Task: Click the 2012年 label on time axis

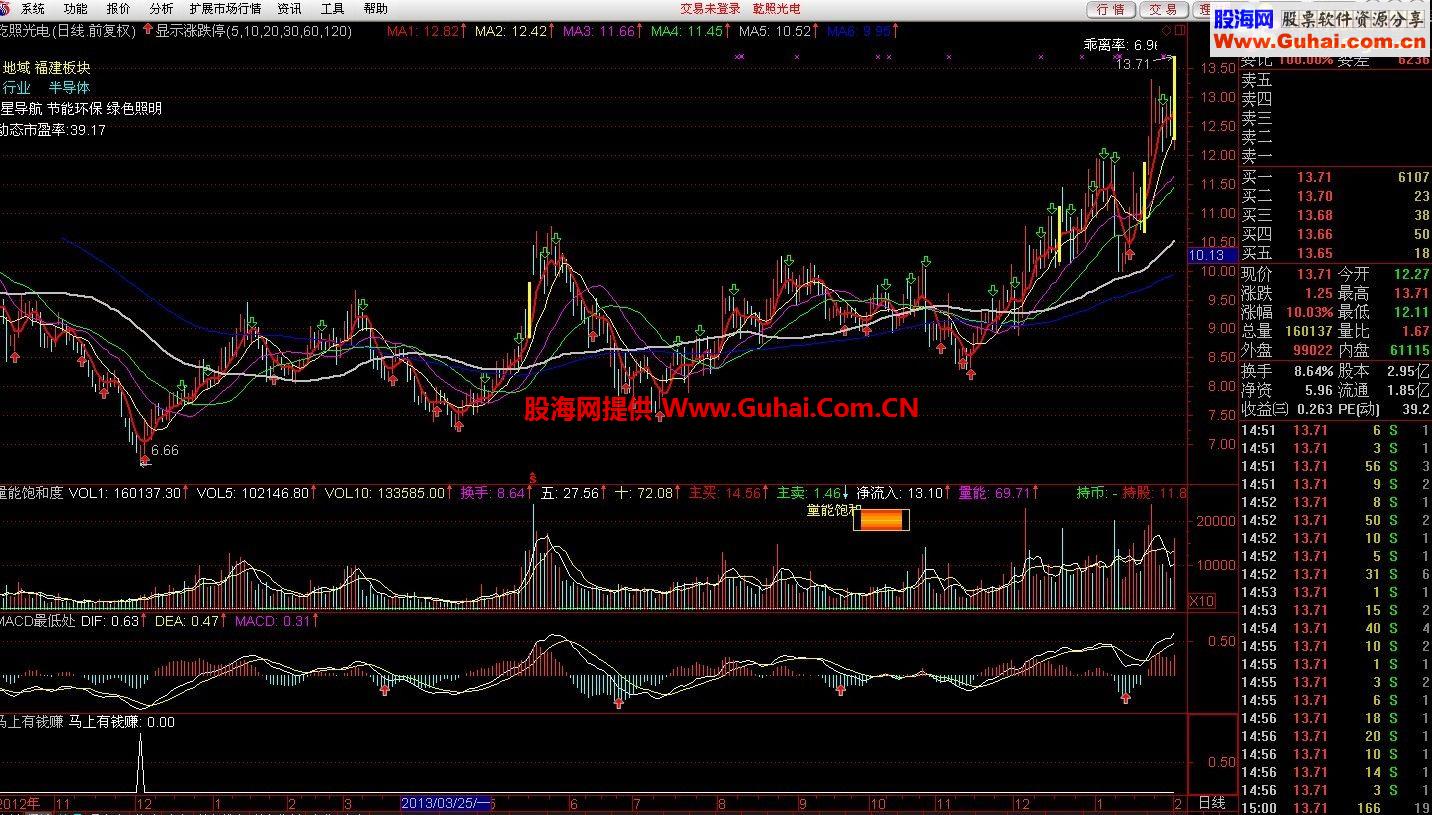Action: coord(20,803)
